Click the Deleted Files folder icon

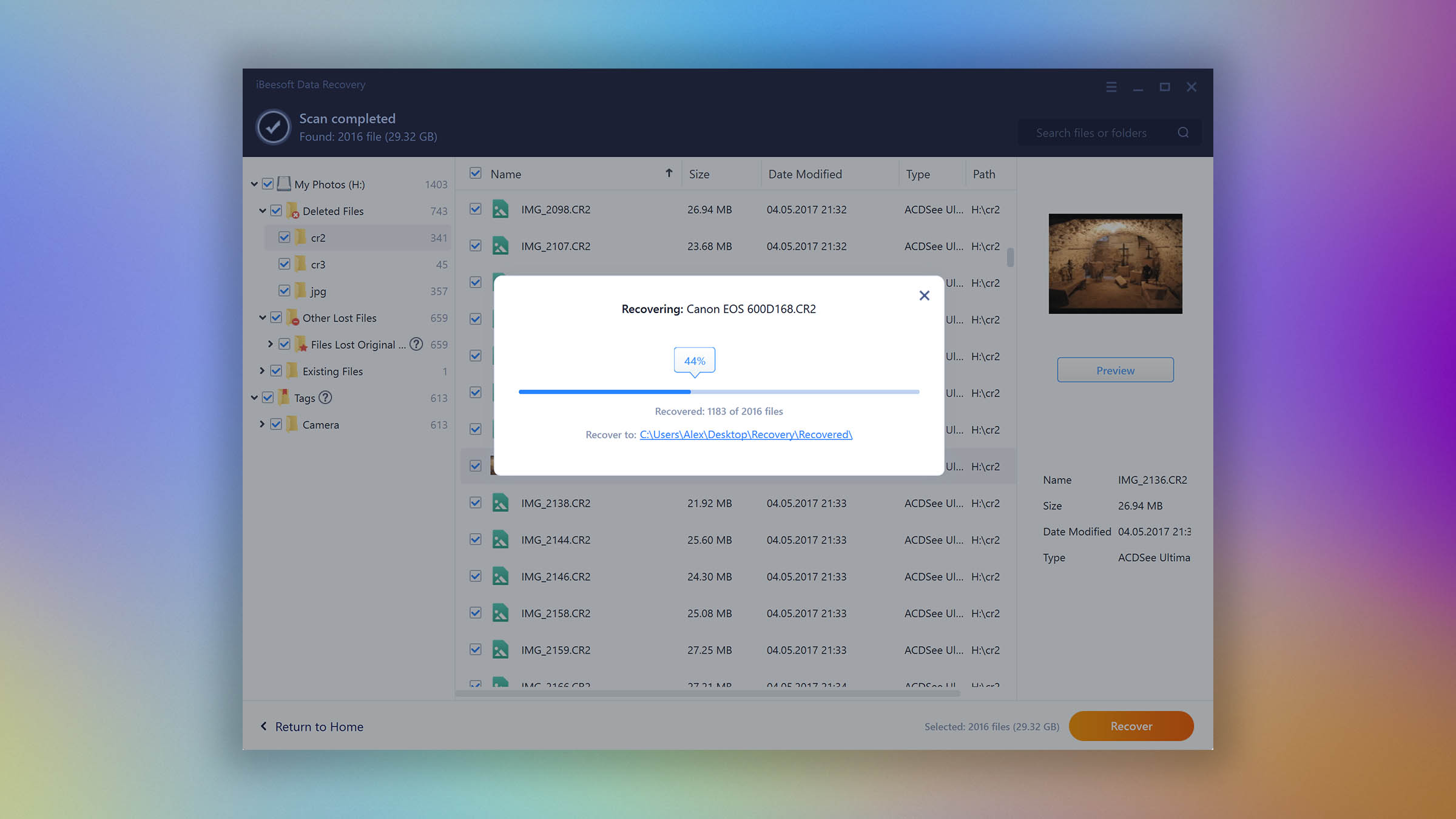click(x=292, y=211)
